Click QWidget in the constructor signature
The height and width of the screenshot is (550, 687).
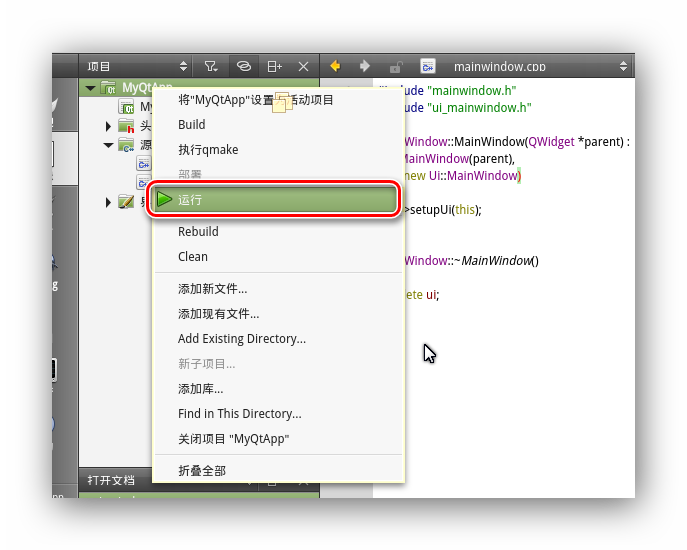tap(551, 142)
